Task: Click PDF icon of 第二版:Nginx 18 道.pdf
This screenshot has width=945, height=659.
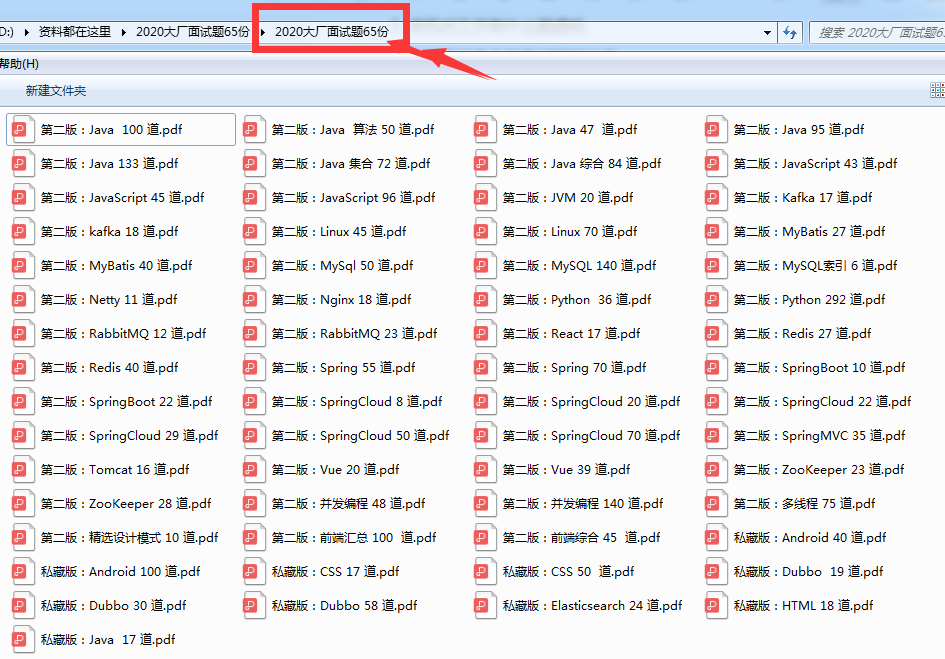Action: [x=253, y=300]
